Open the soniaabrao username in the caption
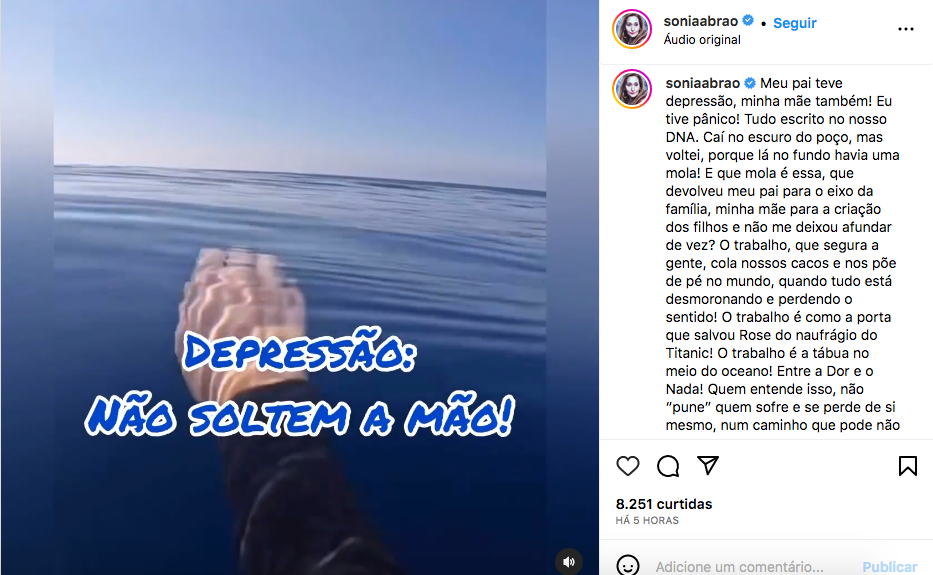The height and width of the screenshot is (575, 933). coord(702,83)
